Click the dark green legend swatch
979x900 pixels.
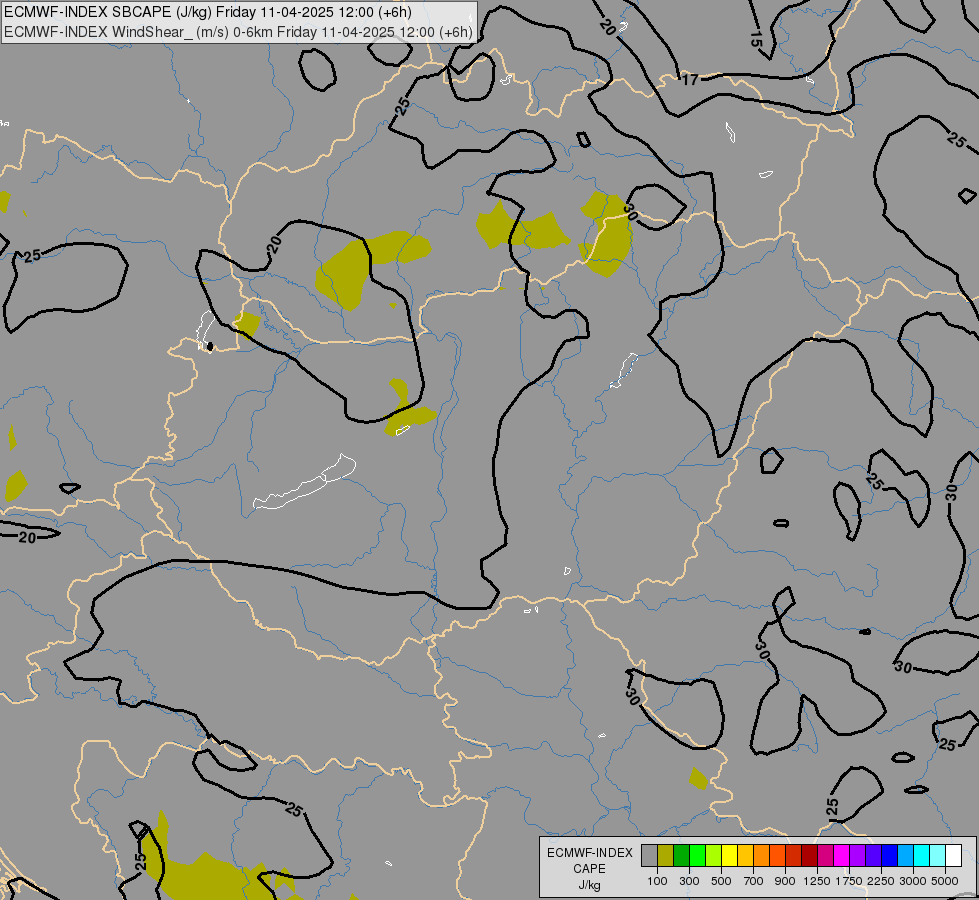point(682,856)
